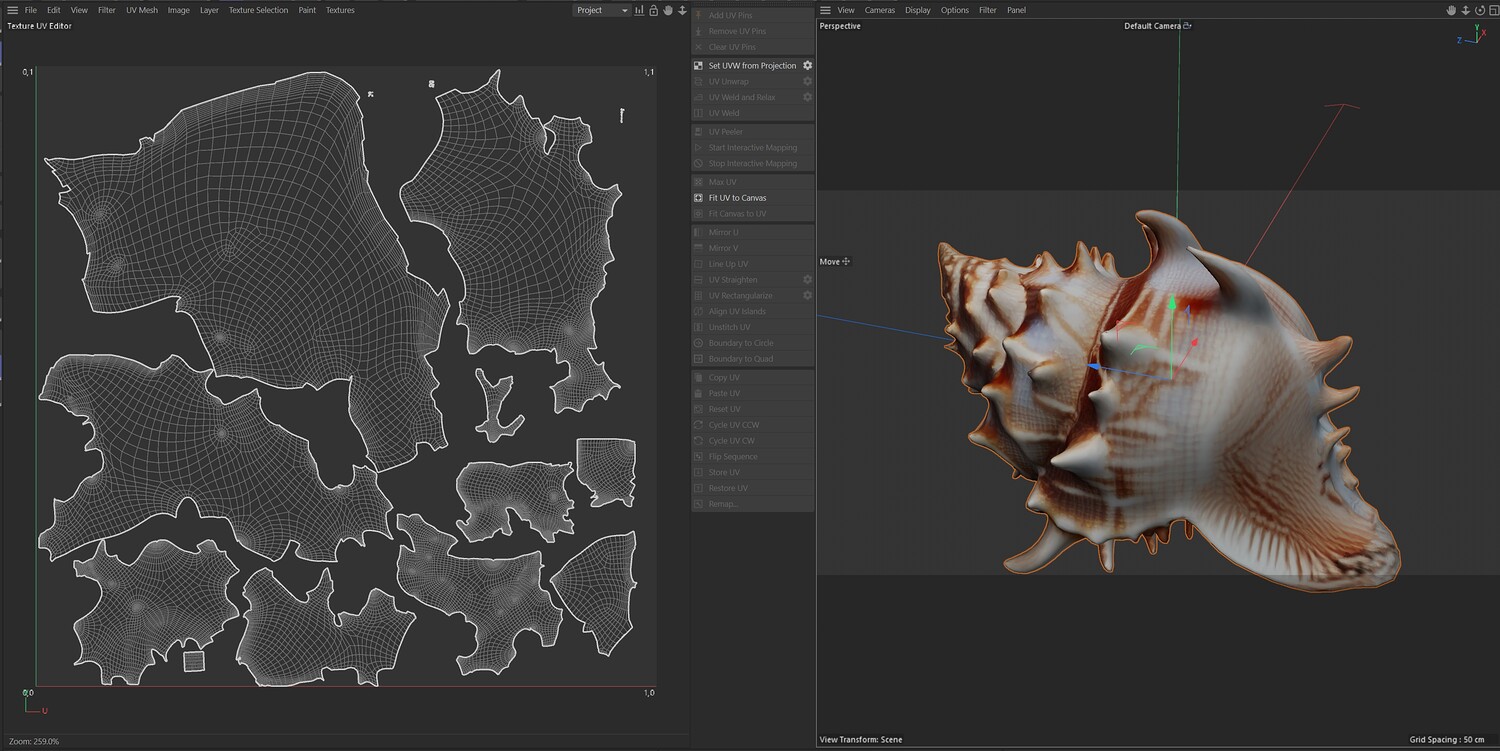Viewport: 1500px width, 751px height.
Task: Open the Texture Selection menu
Action: click(258, 10)
